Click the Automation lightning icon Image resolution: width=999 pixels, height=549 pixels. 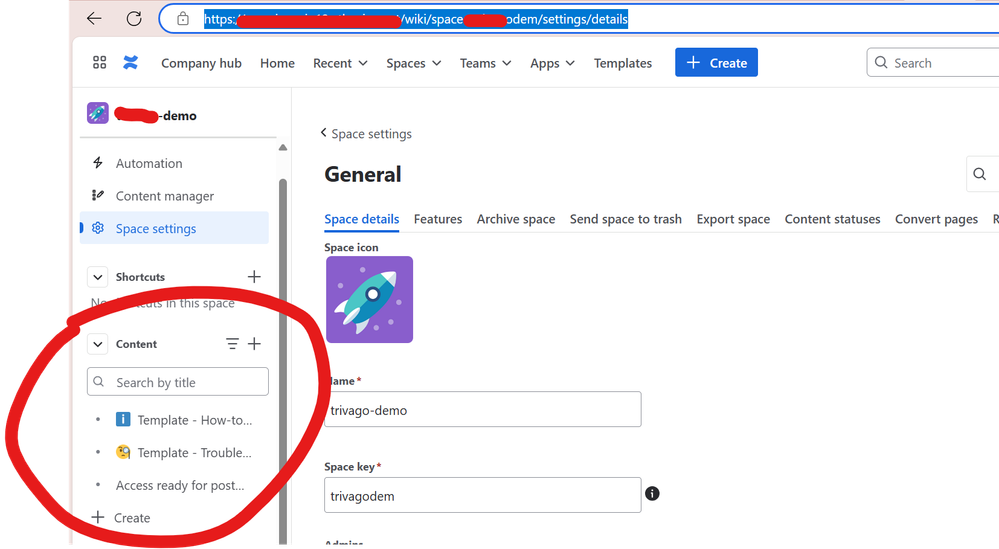point(97,162)
